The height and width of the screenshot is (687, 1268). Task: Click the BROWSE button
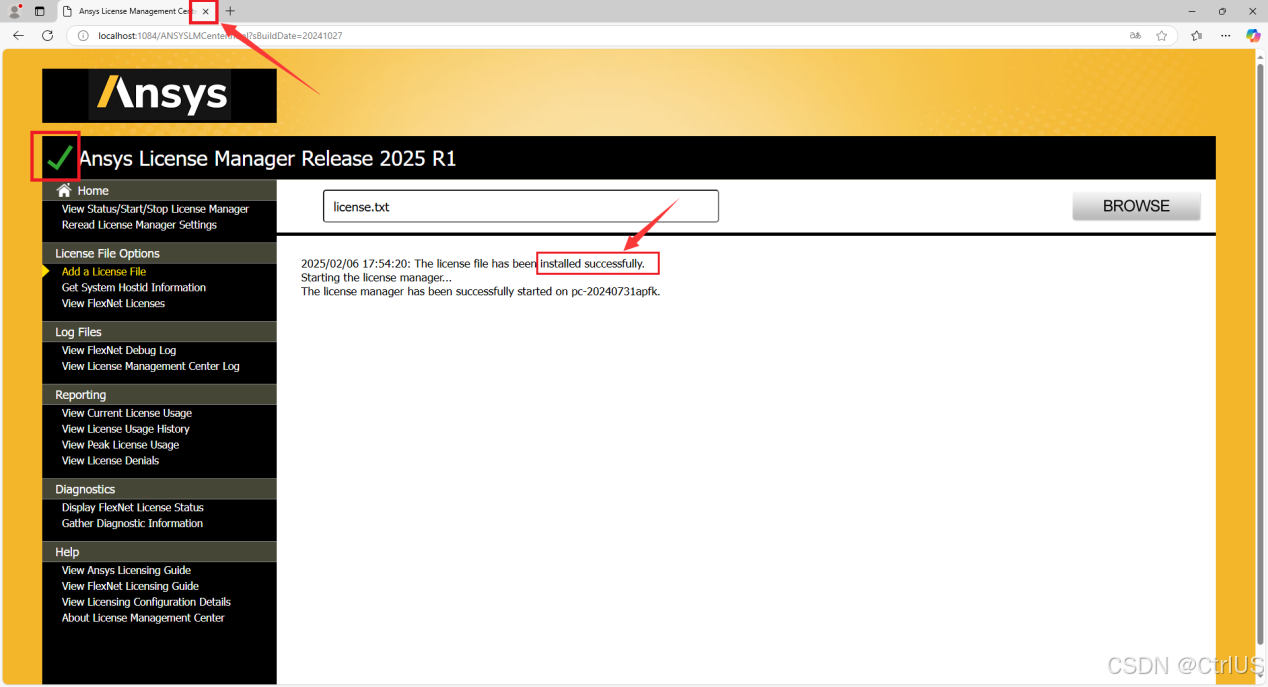(x=1136, y=206)
